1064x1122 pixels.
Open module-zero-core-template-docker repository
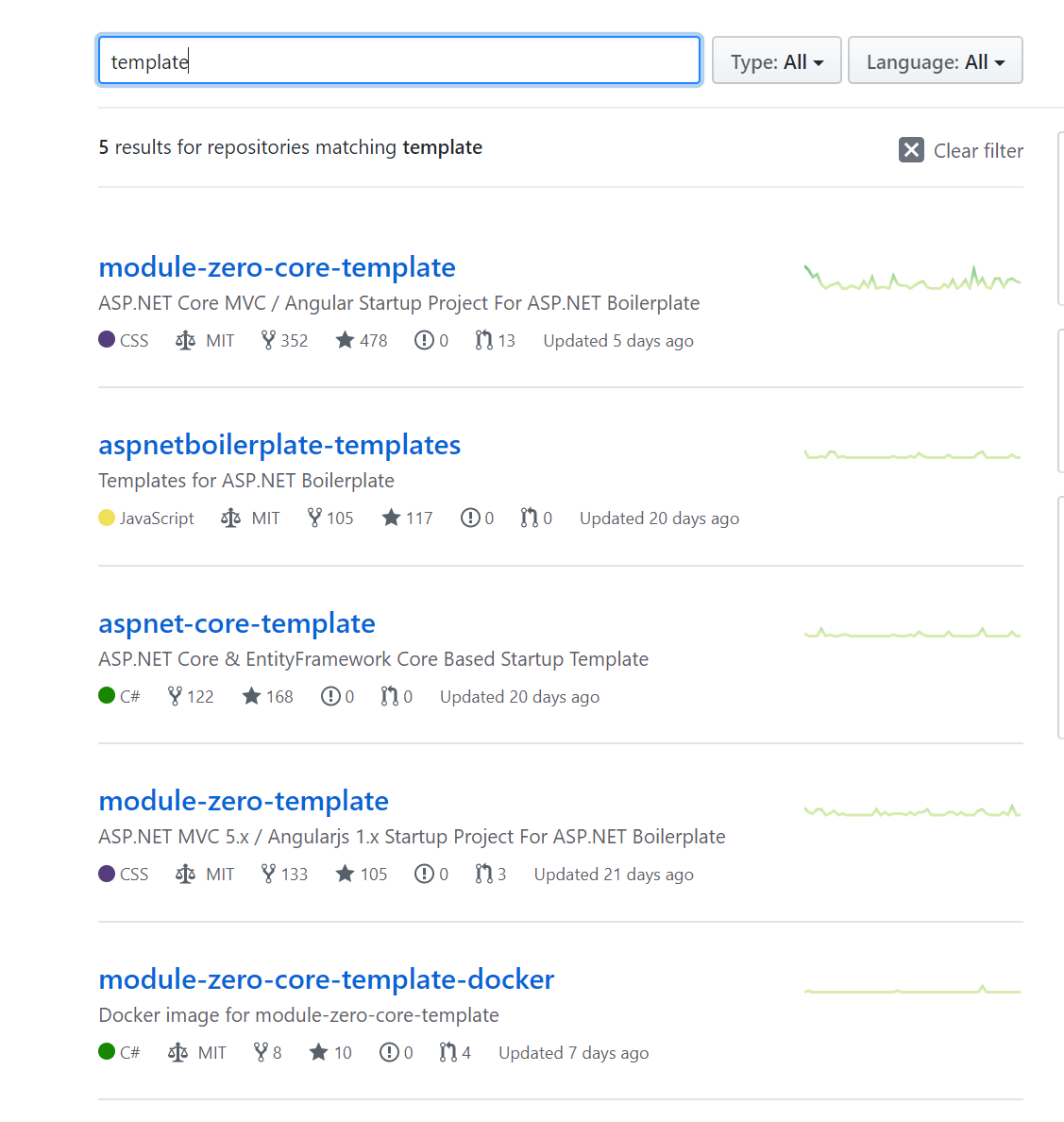tap(326, 979)
